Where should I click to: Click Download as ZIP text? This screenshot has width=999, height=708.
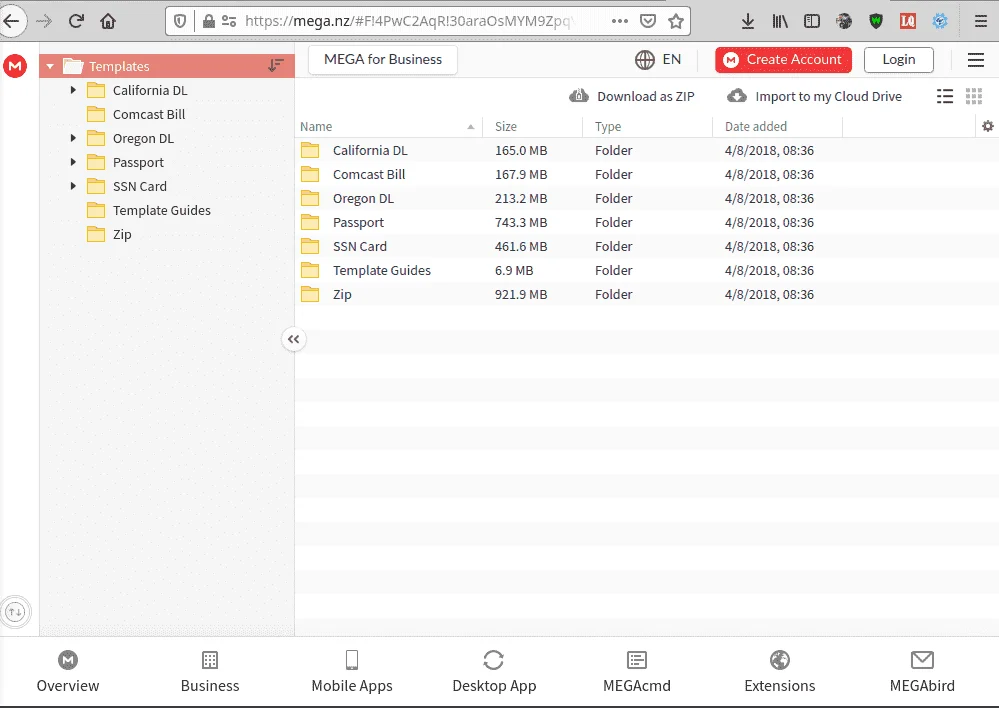click(646, 96)
